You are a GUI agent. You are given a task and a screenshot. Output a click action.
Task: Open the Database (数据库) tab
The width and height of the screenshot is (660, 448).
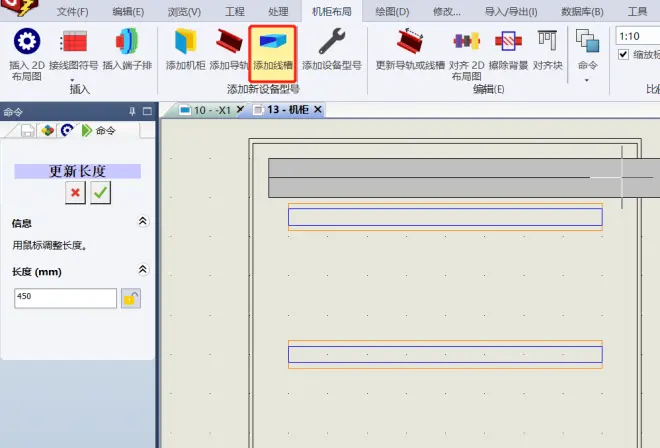click(x=582, y=11)
